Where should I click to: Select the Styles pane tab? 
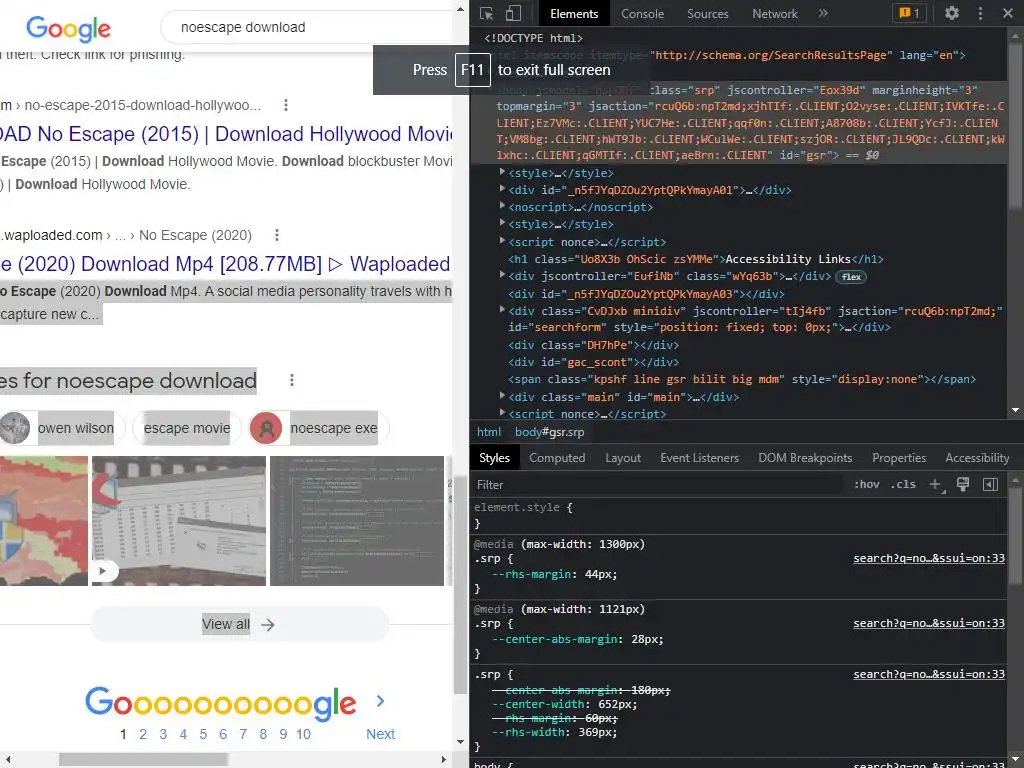[x=494, y=458]
